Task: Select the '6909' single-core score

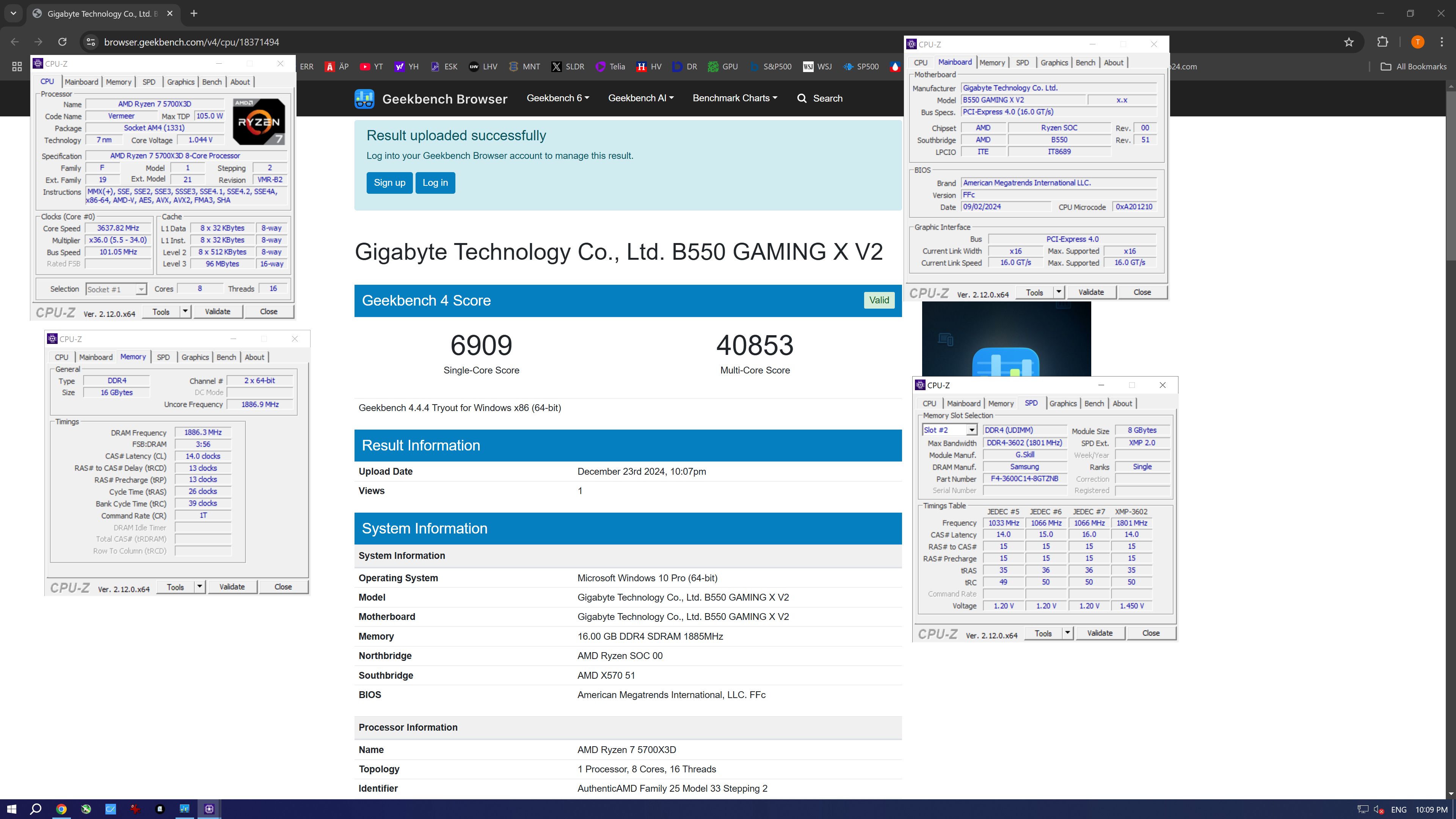Action: [x=482, y=345]
